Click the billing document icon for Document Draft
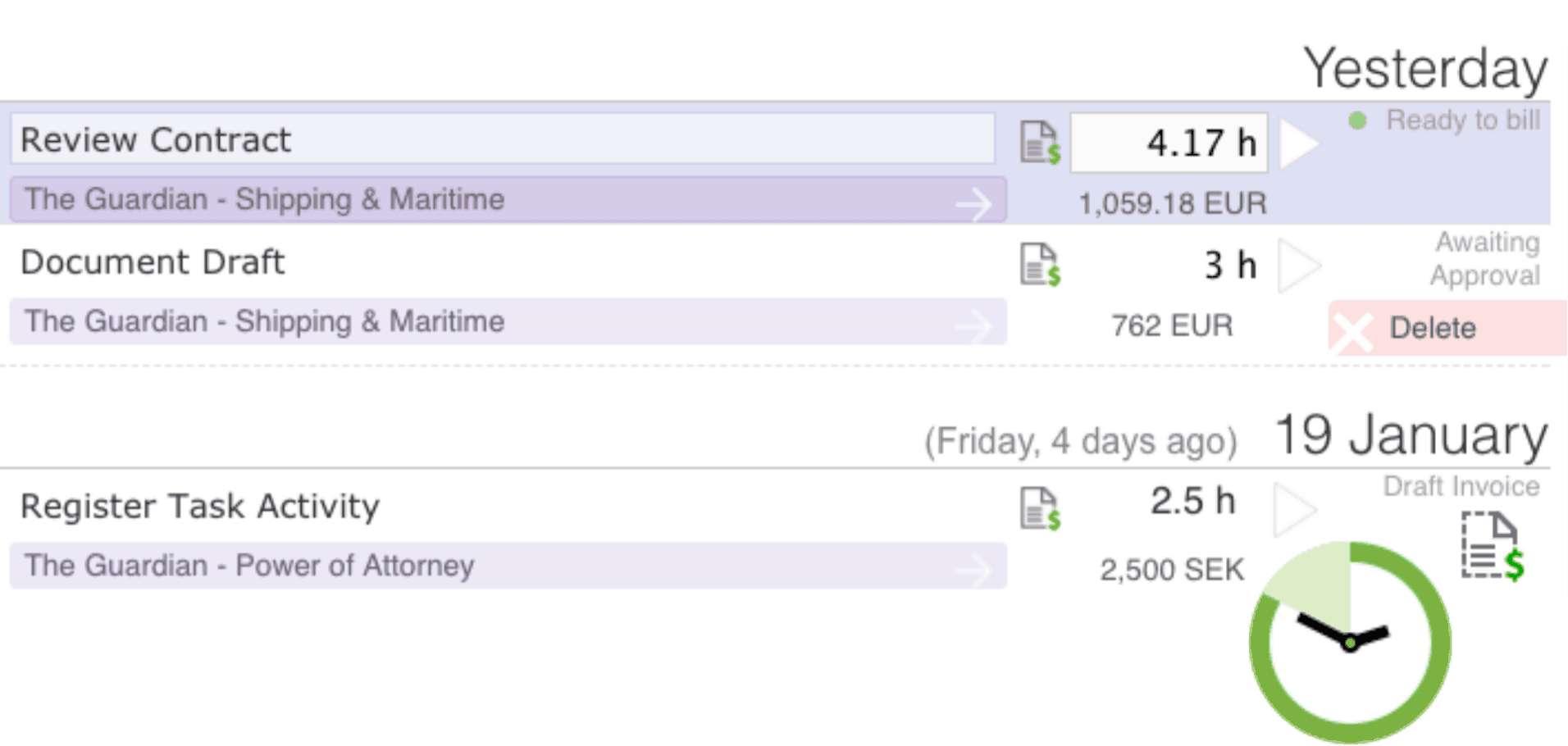Screen dimensions: 1568x746 (x=1040, y=265)
